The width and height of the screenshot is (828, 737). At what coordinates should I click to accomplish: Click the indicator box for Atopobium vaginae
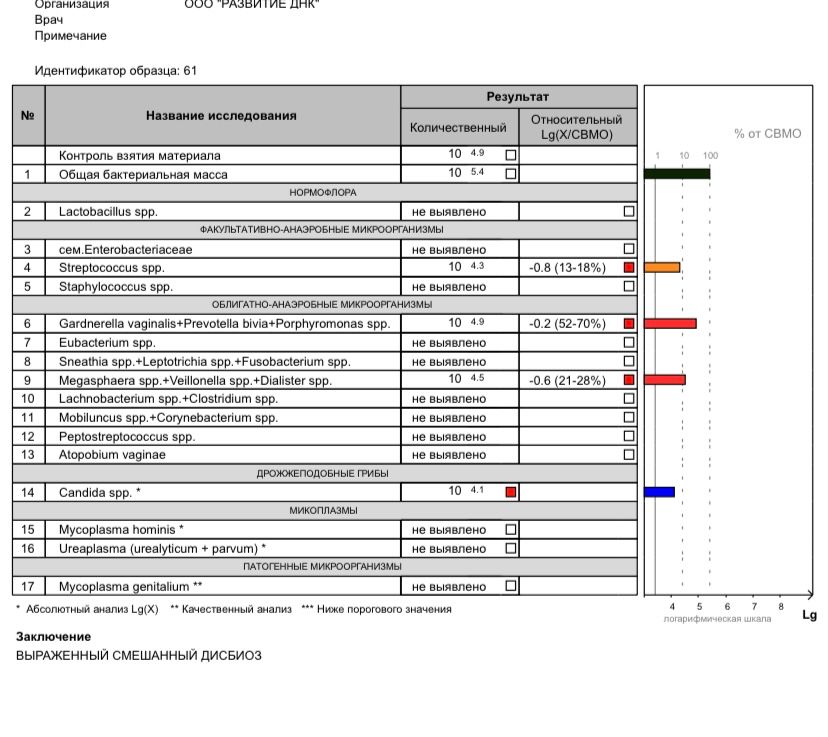click(x=629, y=455)
